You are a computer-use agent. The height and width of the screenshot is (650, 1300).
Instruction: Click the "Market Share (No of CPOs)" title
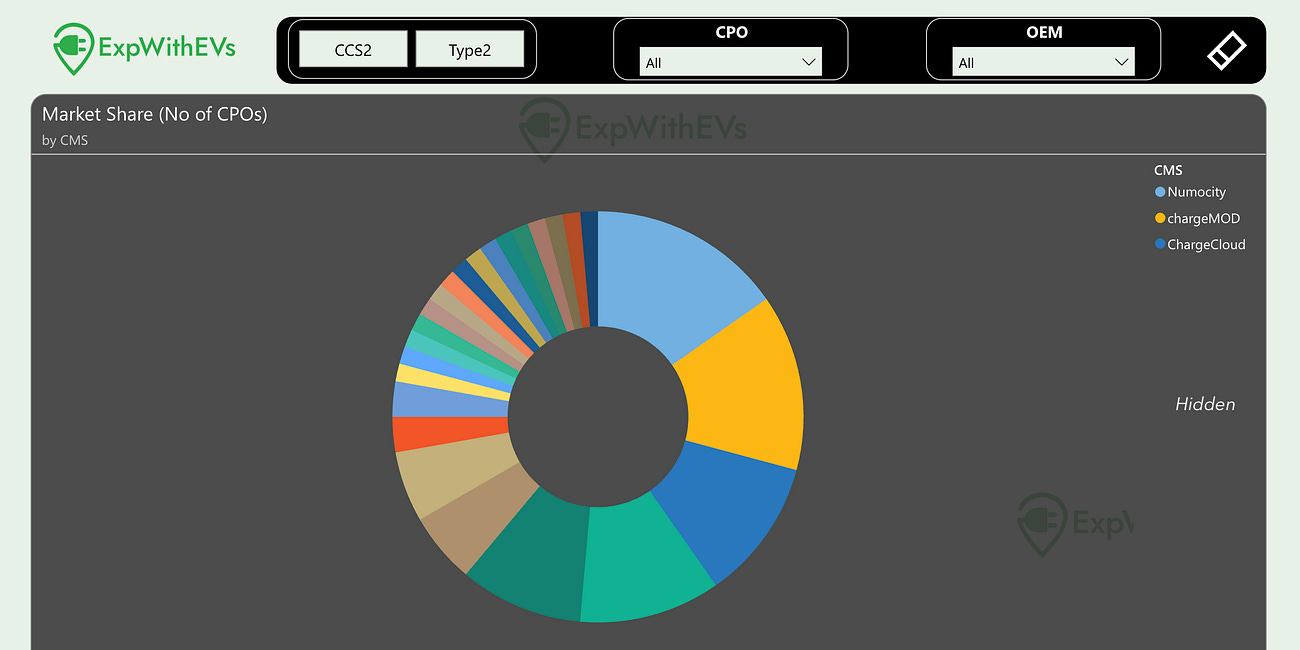pos(155,114)
